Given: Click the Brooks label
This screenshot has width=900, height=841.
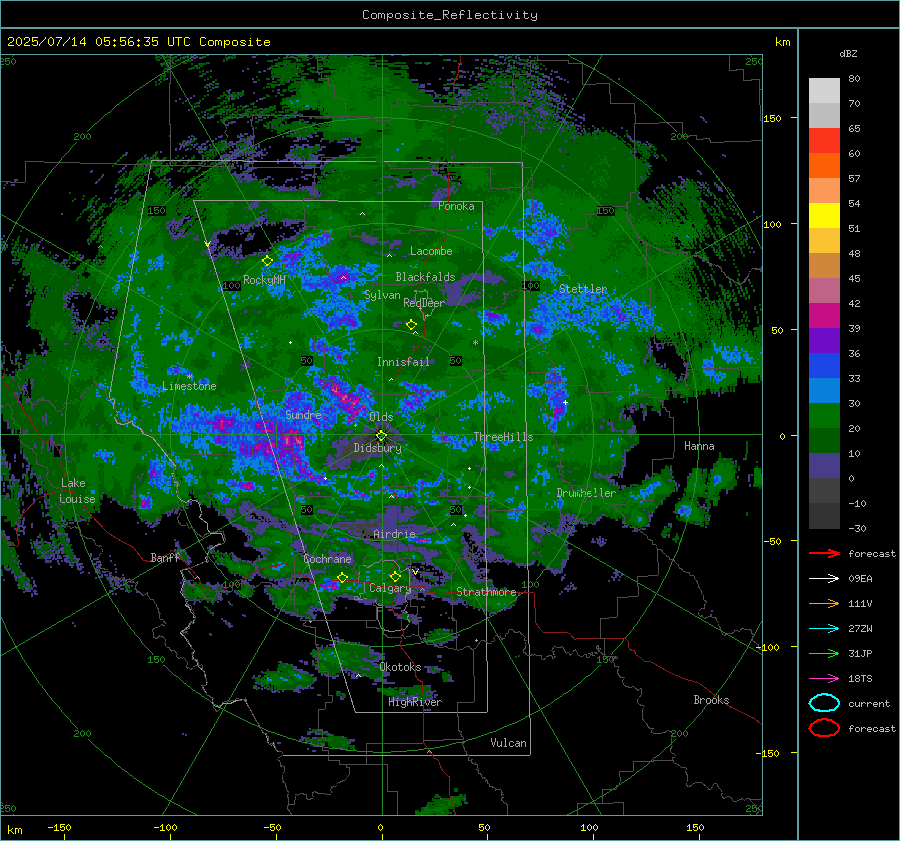Looking at the screenshot, I should pos(711,700).
